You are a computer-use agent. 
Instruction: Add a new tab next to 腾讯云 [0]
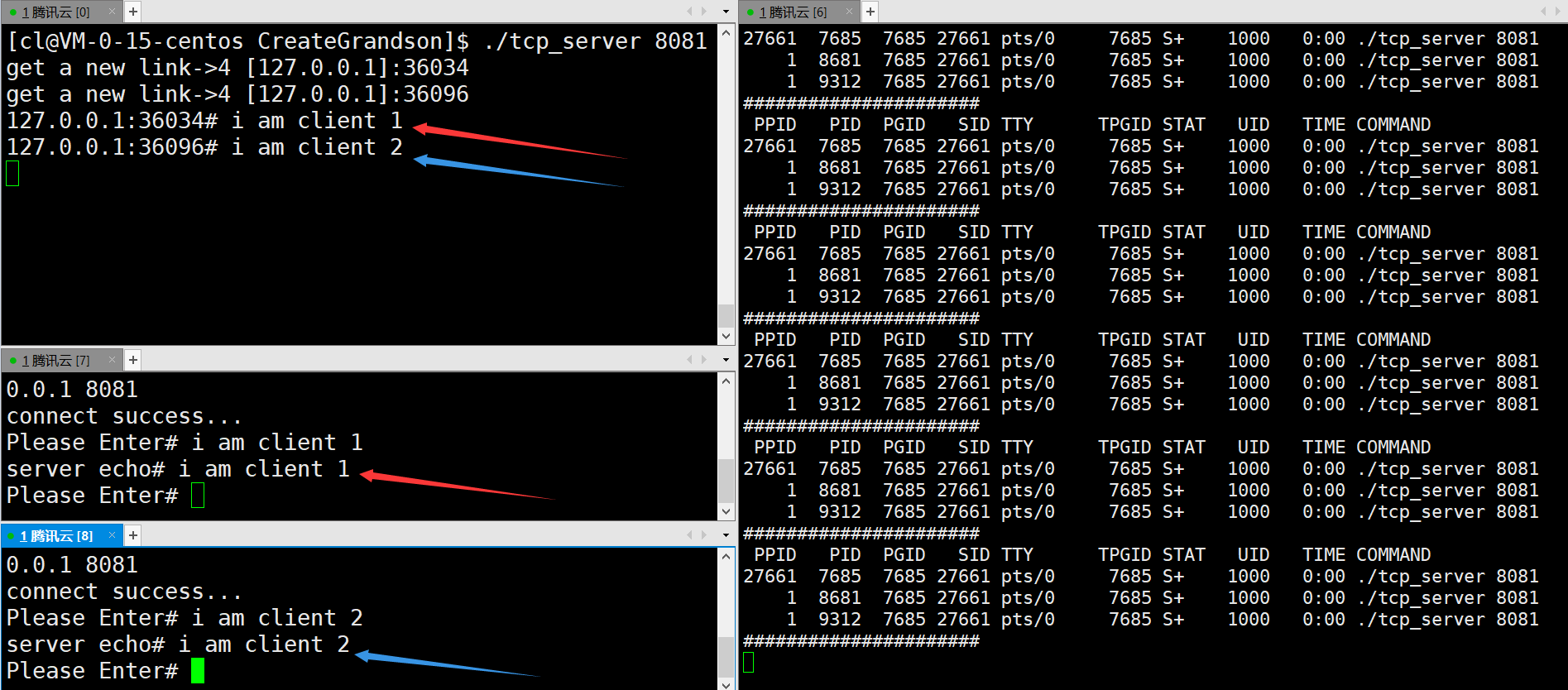point(133,12)
